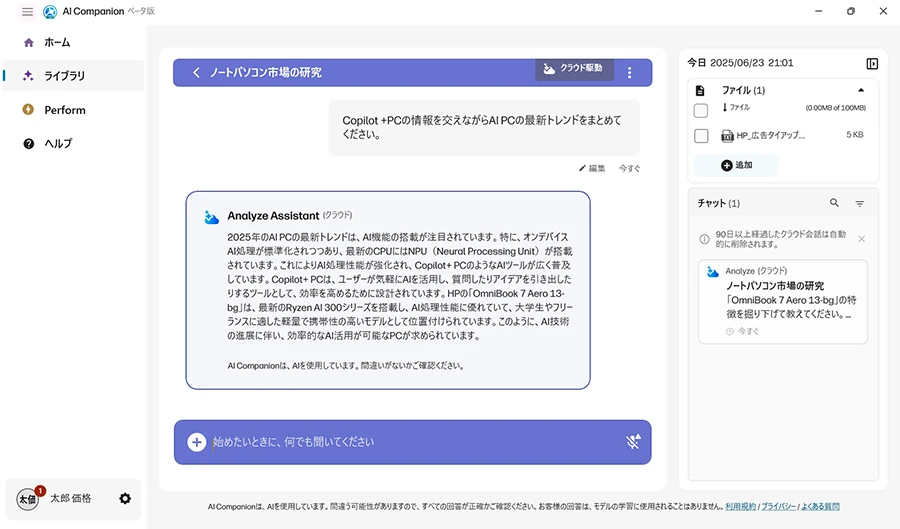
Task: Open the 利用規約 link
Action: click(740, 507)
